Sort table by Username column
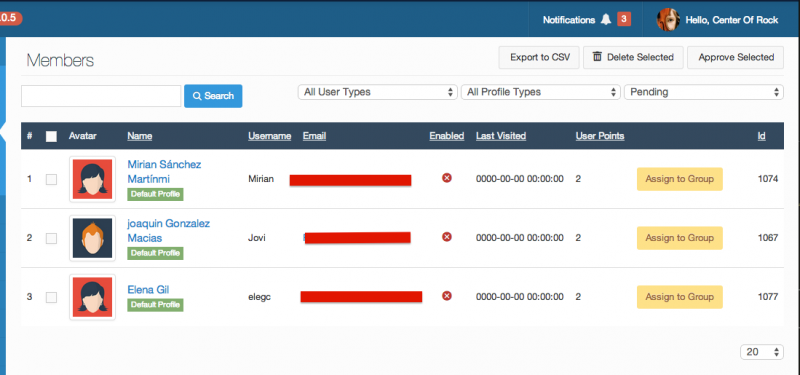Viewport: 800px width, 375px height. [269, 136]
